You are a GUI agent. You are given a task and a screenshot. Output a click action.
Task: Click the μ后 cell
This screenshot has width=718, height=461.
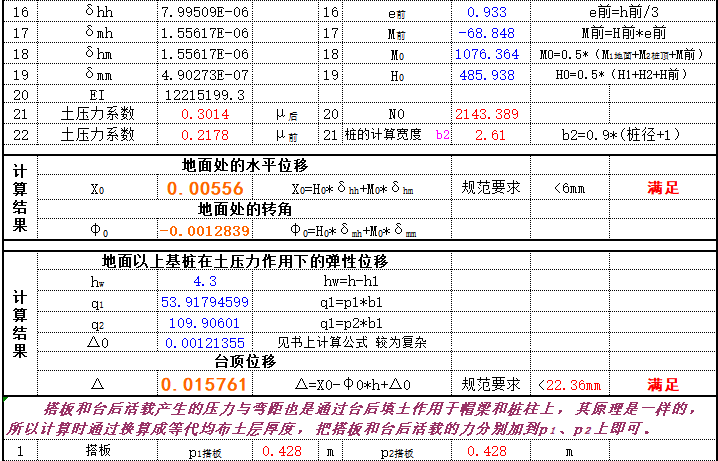pos(286,114)
